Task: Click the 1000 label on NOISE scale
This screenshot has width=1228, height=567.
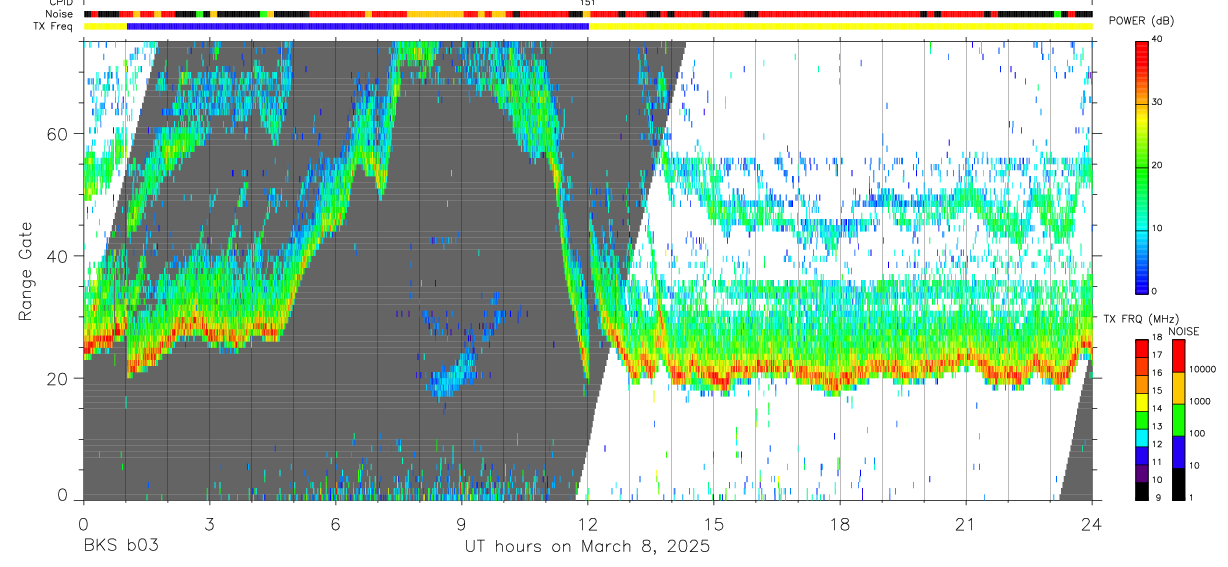Action: (1202, 401)
